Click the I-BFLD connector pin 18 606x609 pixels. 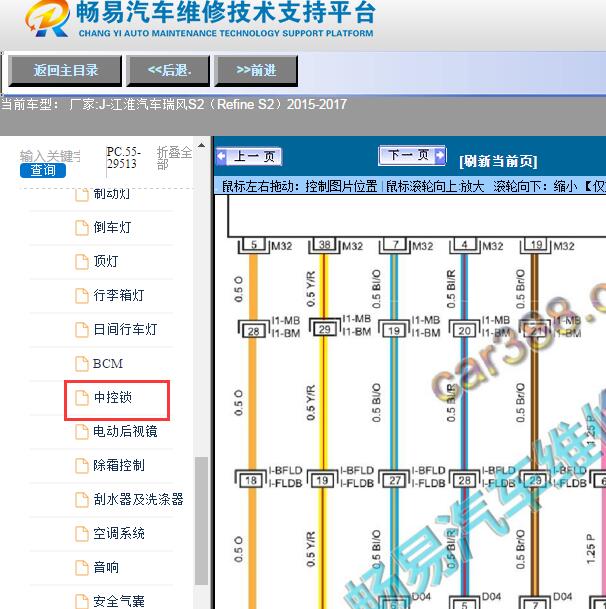coord(251,481)
